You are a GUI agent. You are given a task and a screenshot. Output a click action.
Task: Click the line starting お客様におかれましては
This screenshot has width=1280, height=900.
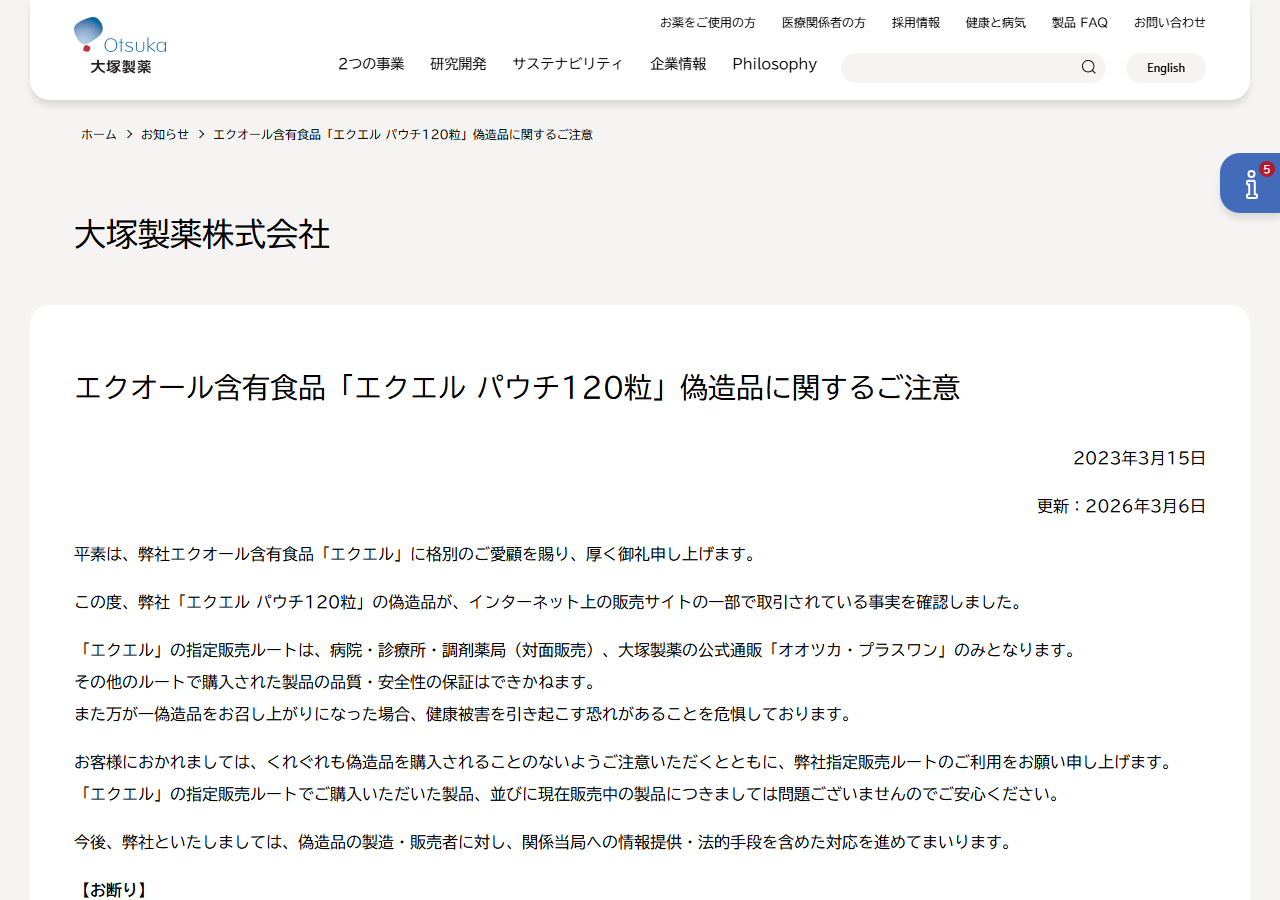pos(623,762)
